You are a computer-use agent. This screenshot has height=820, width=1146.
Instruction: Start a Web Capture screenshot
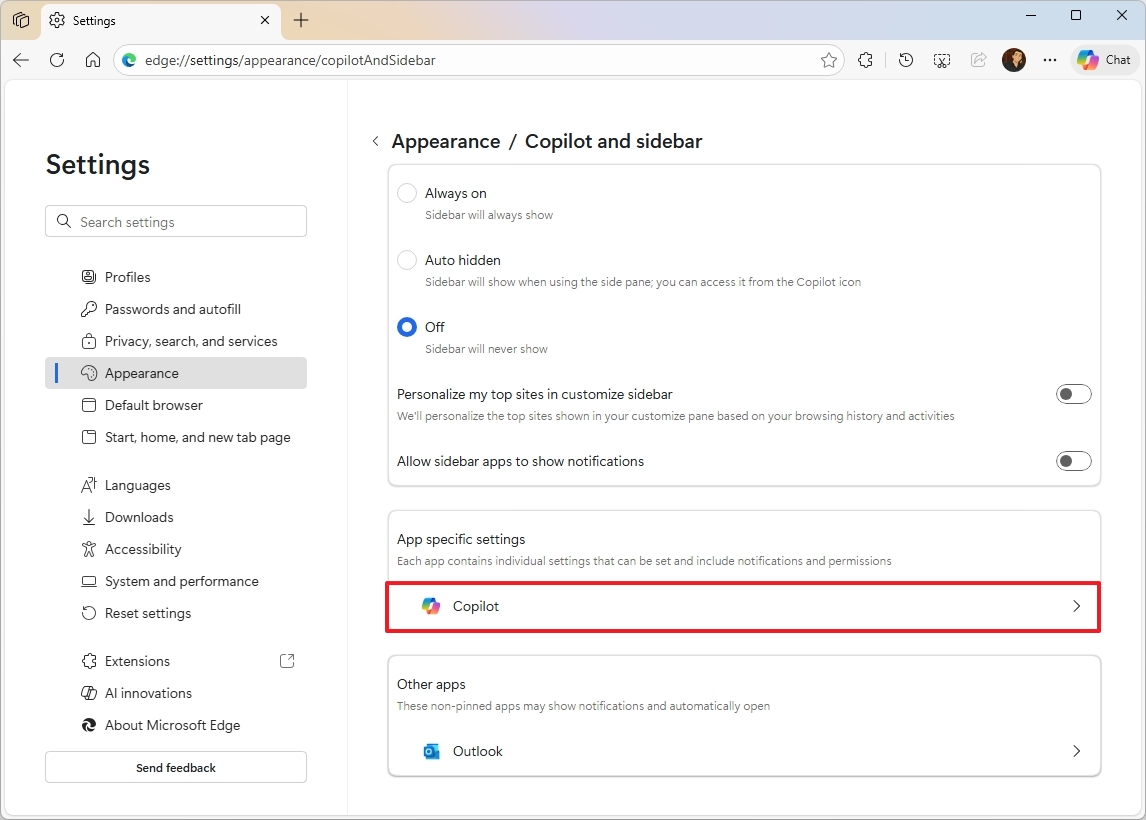tap(941, 60)
